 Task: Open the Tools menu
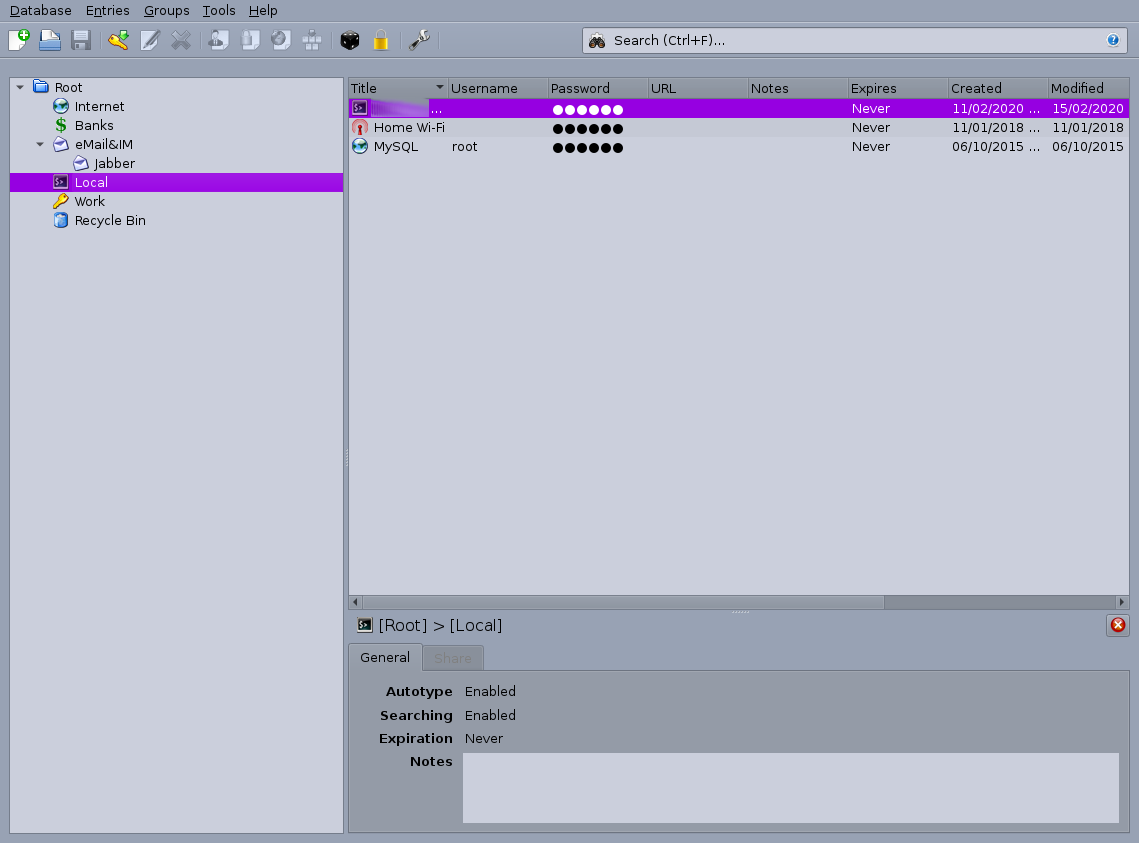pos(218,11)
